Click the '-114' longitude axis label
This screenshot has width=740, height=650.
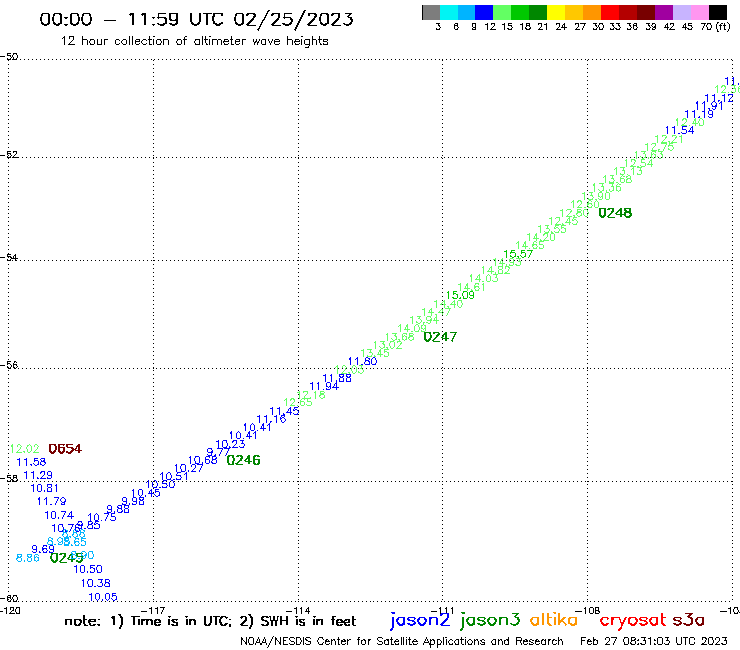point(298,611)
